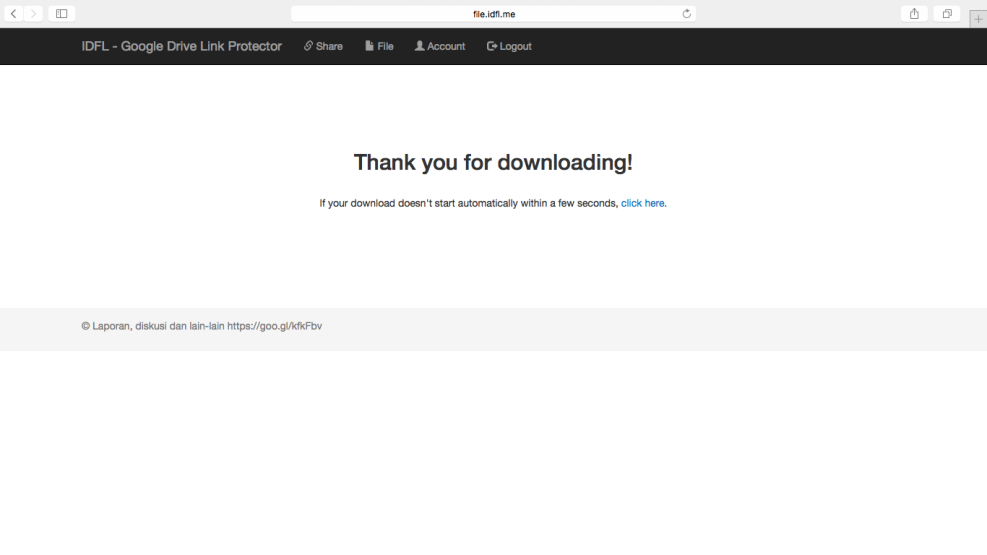This screenshot has width=987, height=555.
Task: Click the 'click here' download link
Action: click(642, 203)
